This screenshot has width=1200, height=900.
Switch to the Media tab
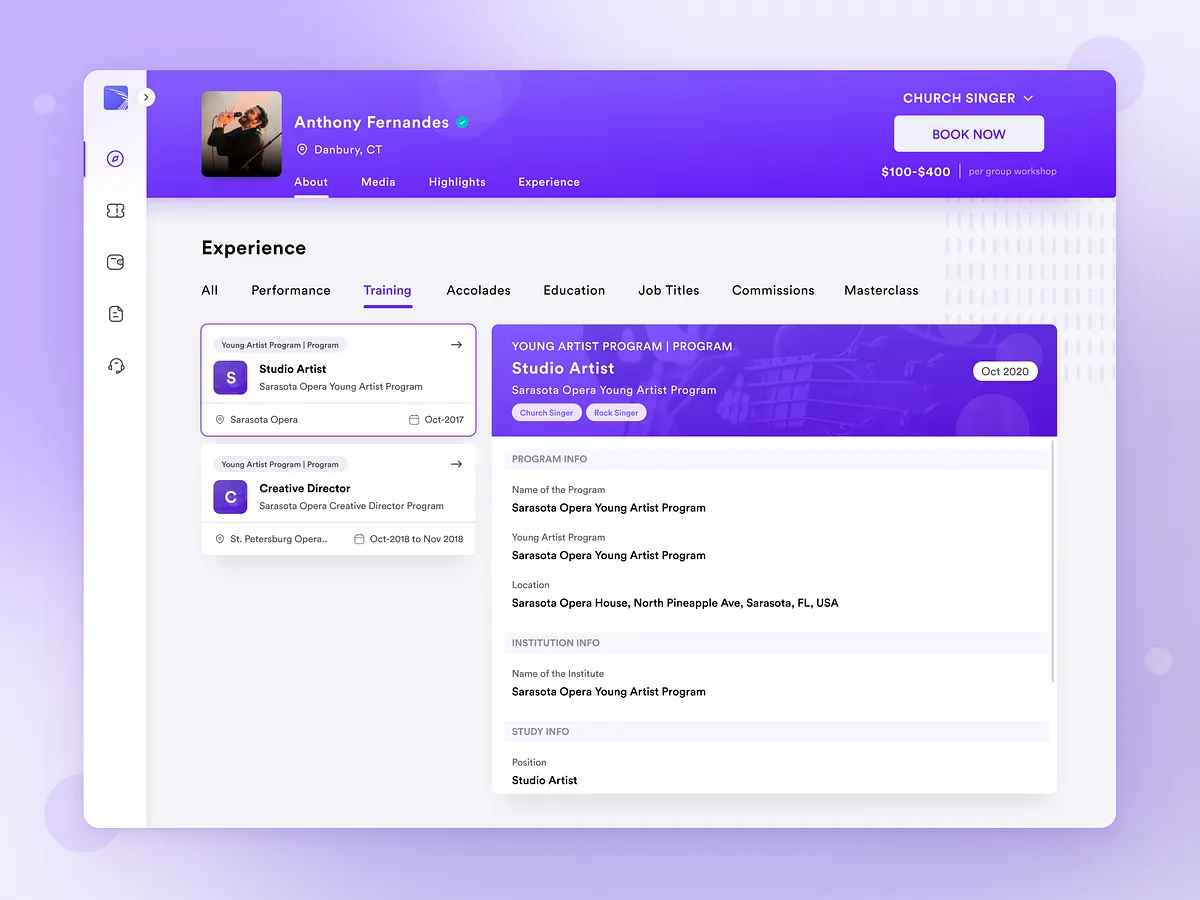coord(378,182)
